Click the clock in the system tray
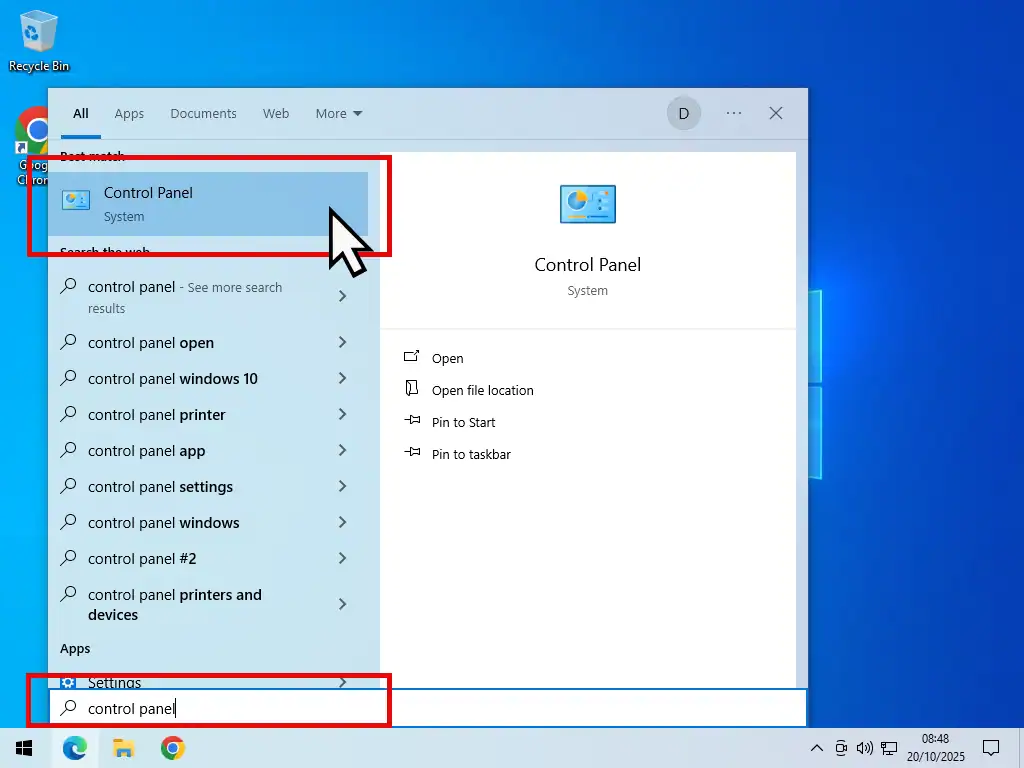 coord(935,747)
